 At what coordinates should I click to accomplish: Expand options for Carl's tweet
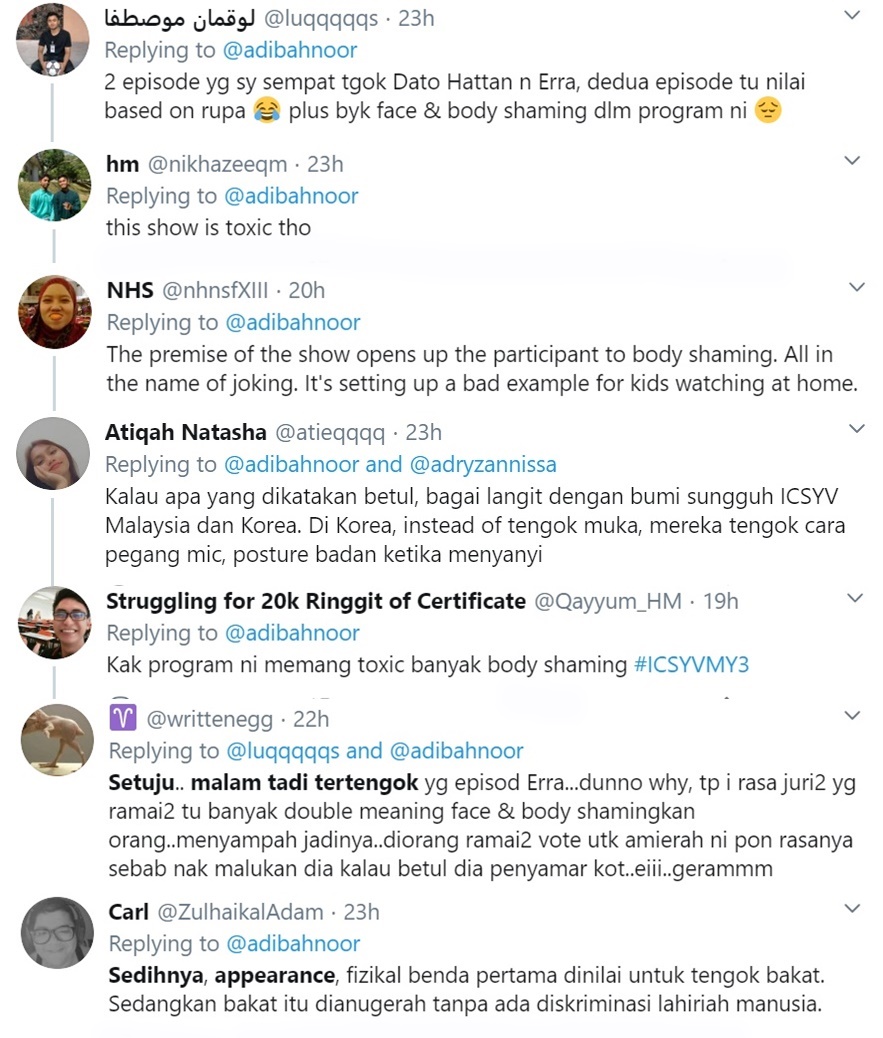[x=853, y=909]
